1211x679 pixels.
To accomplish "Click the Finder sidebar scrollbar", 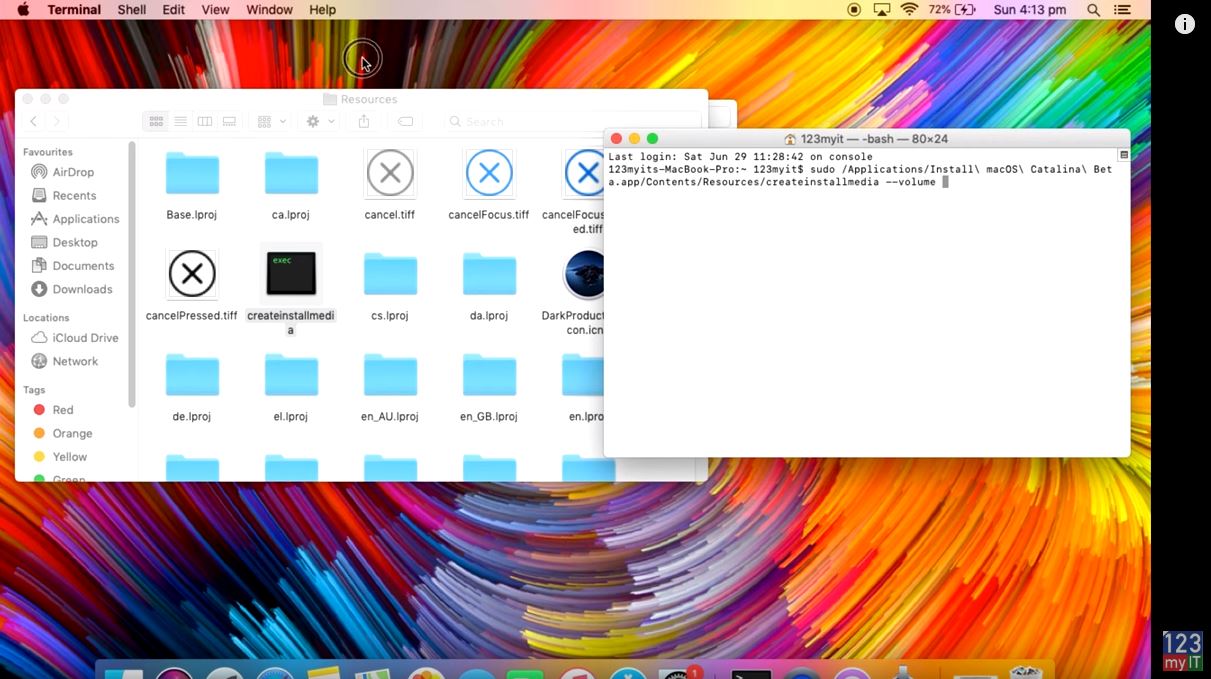I will point(131,275).
